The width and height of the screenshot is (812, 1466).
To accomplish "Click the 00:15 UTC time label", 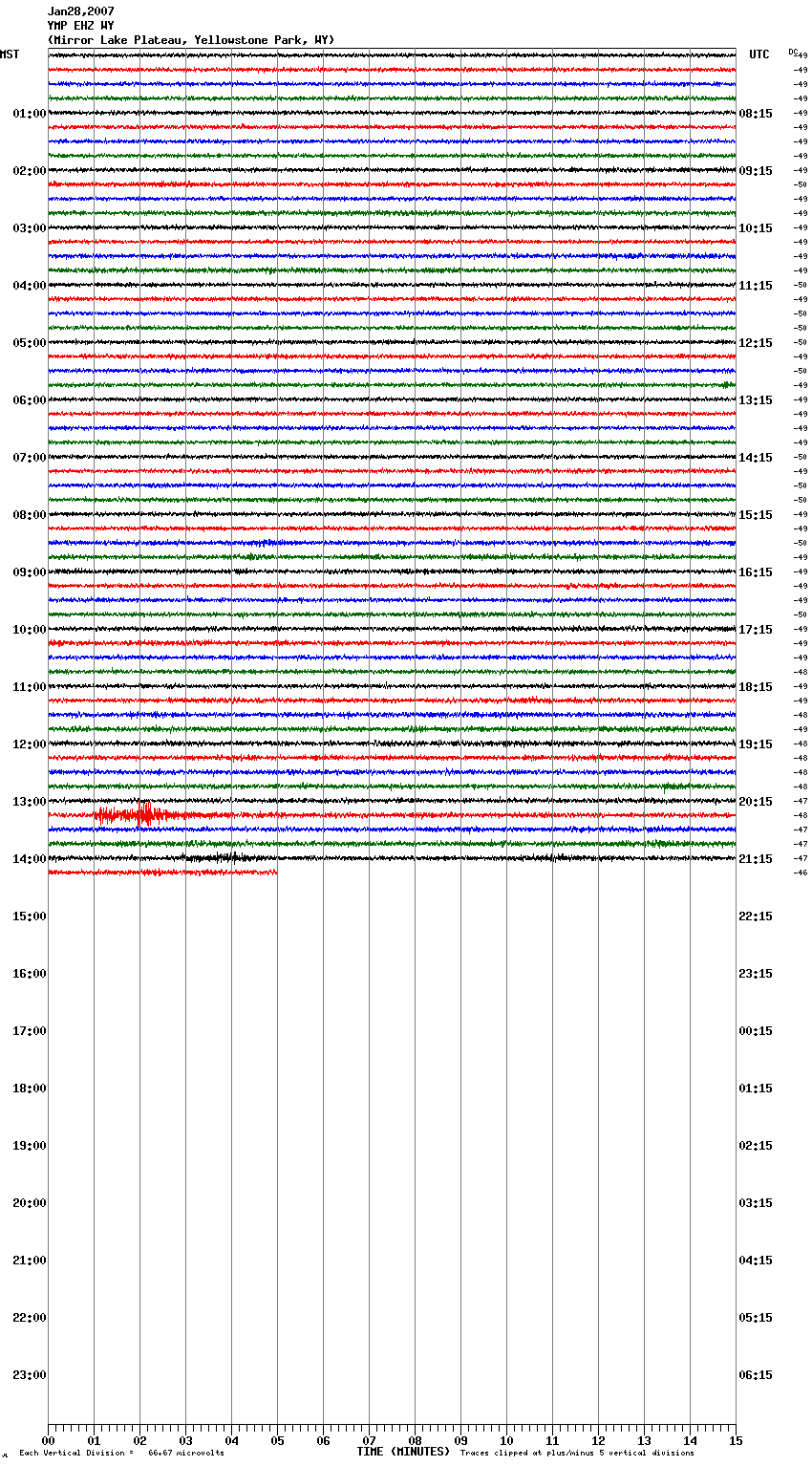I will tap(756, 1031).
